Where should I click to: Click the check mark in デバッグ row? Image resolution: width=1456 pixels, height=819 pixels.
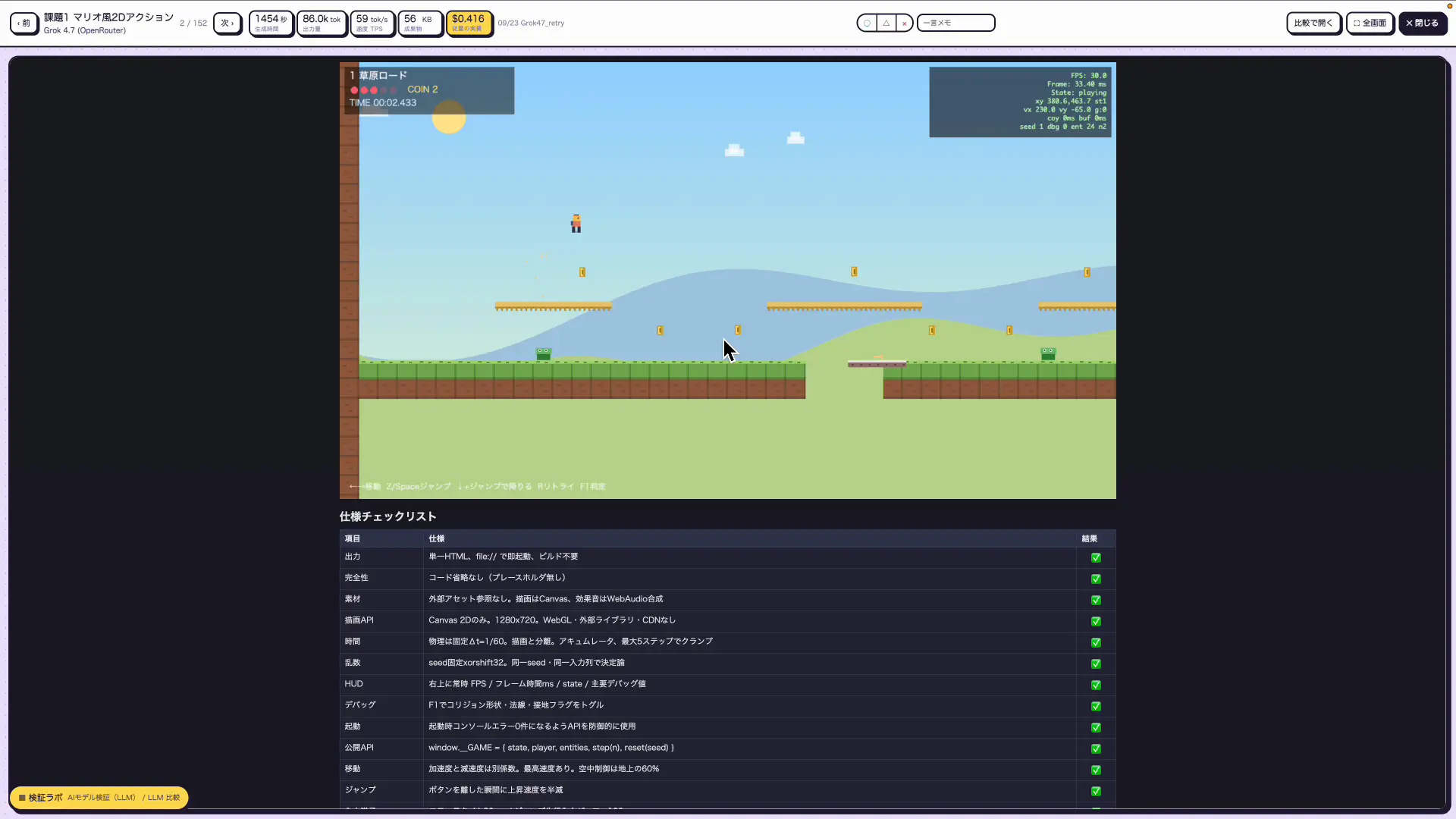pos(1096,706)
